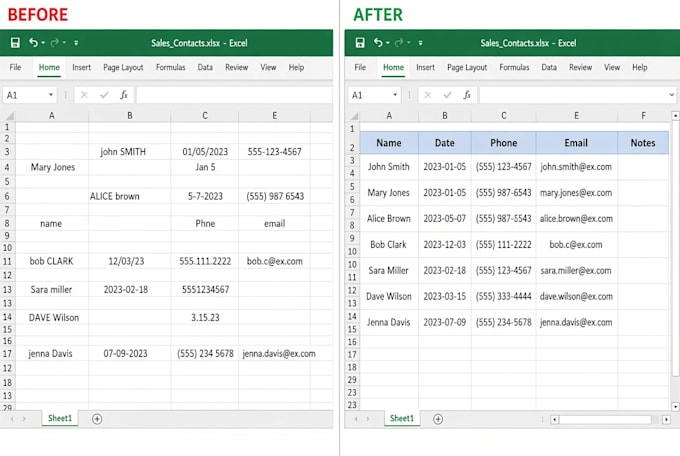This screenshot has width=680, height=456.
Task: Click Sheet1 tab in BEFORE window
Action: point(60,418)
